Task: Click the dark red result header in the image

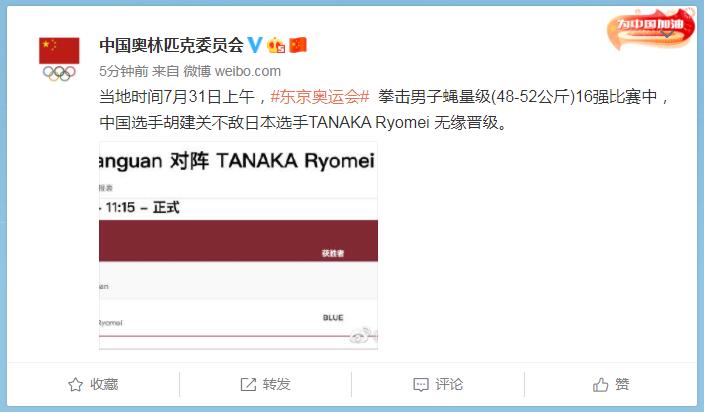Action: pyautogui.click(x=238, y=241)
